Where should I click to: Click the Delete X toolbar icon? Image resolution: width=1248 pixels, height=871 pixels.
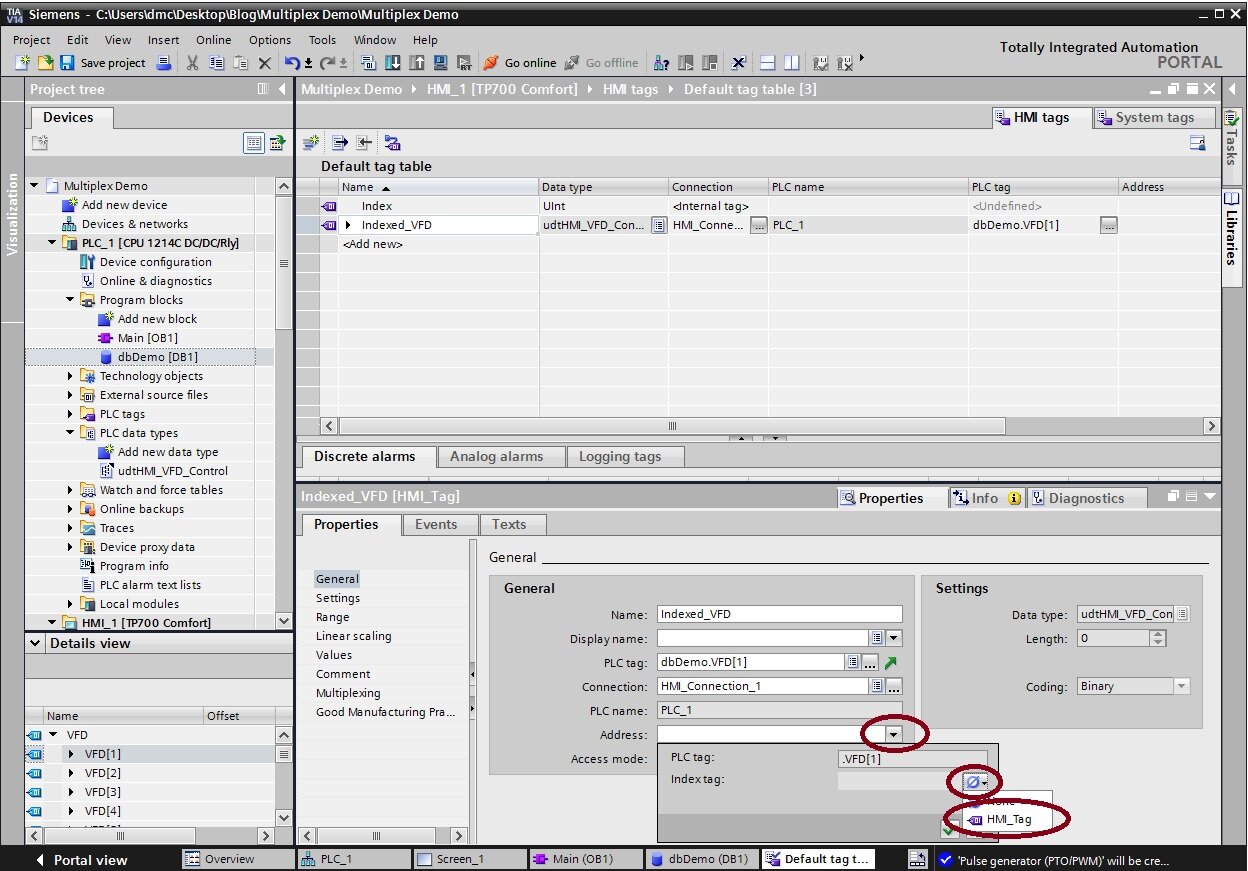pos(264,63)
